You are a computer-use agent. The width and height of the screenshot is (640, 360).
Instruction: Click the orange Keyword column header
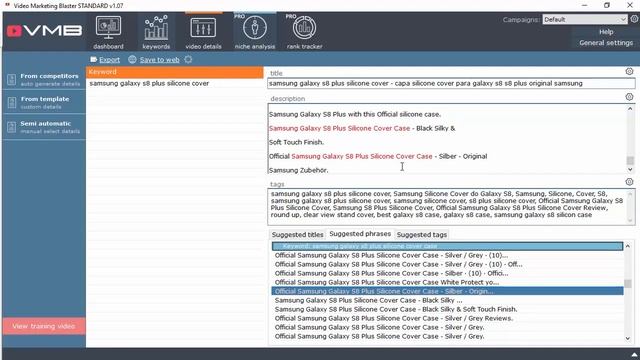point(175,72)
